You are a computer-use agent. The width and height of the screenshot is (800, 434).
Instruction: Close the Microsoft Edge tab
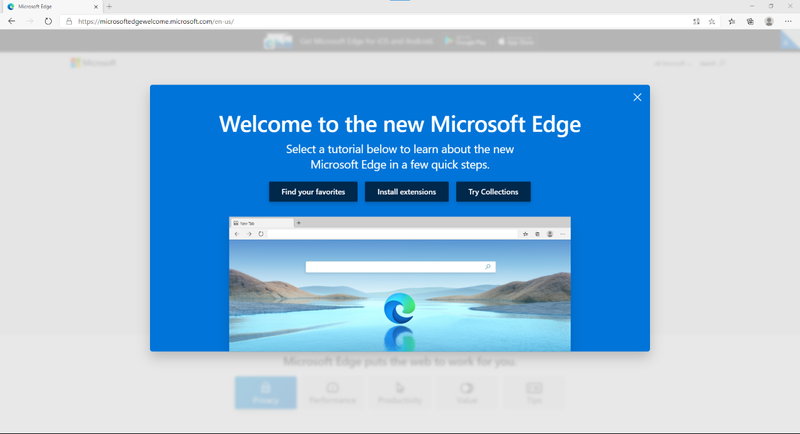point(96,7)
